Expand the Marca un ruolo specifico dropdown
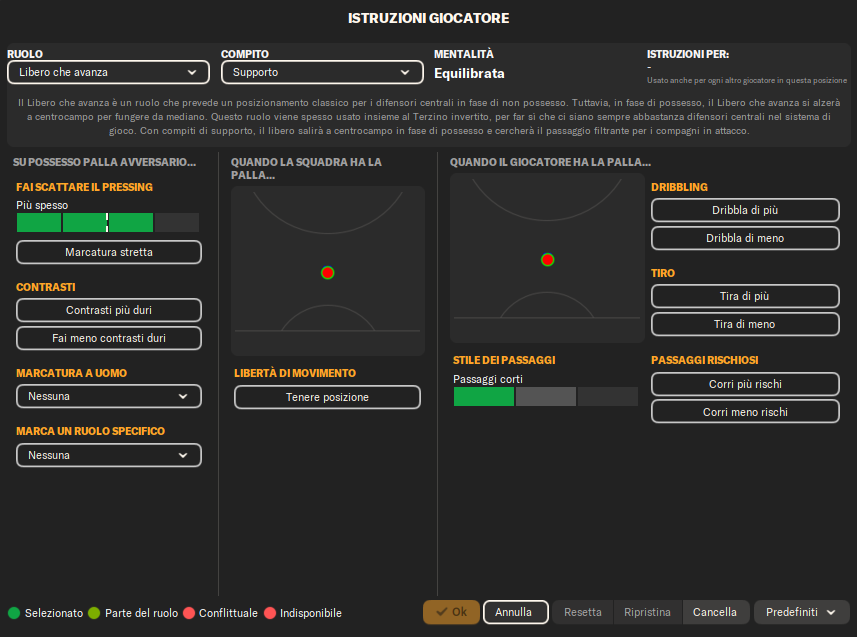857x637 pixels. point(109,455)
